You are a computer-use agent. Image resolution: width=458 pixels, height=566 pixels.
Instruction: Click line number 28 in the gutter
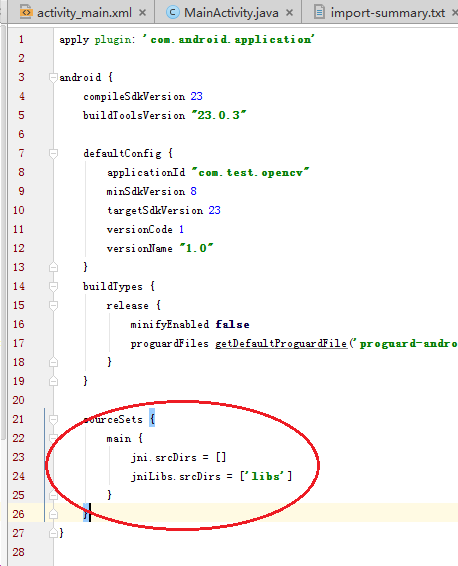click(18, 552)
